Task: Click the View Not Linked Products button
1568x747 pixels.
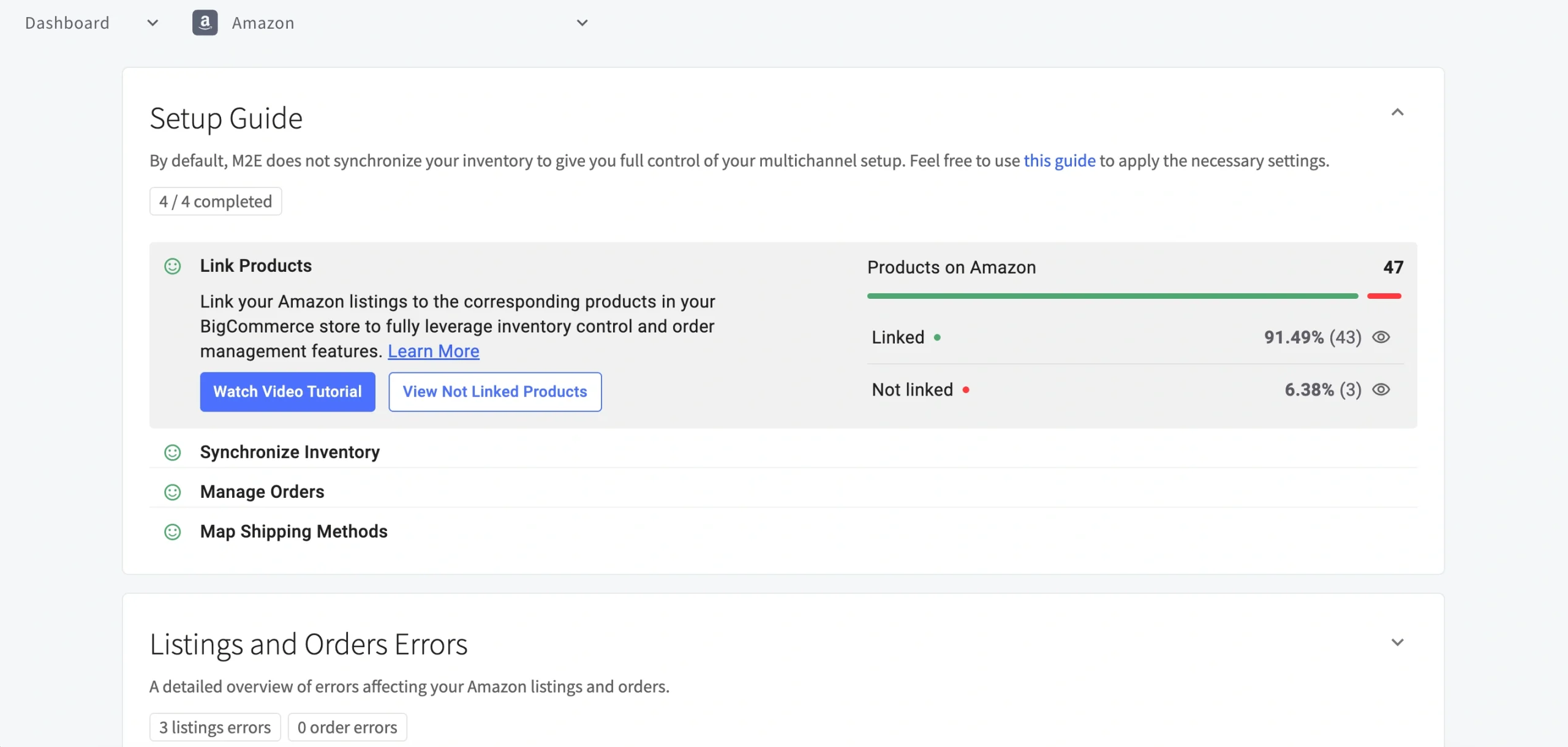Action: coord(495,392)
